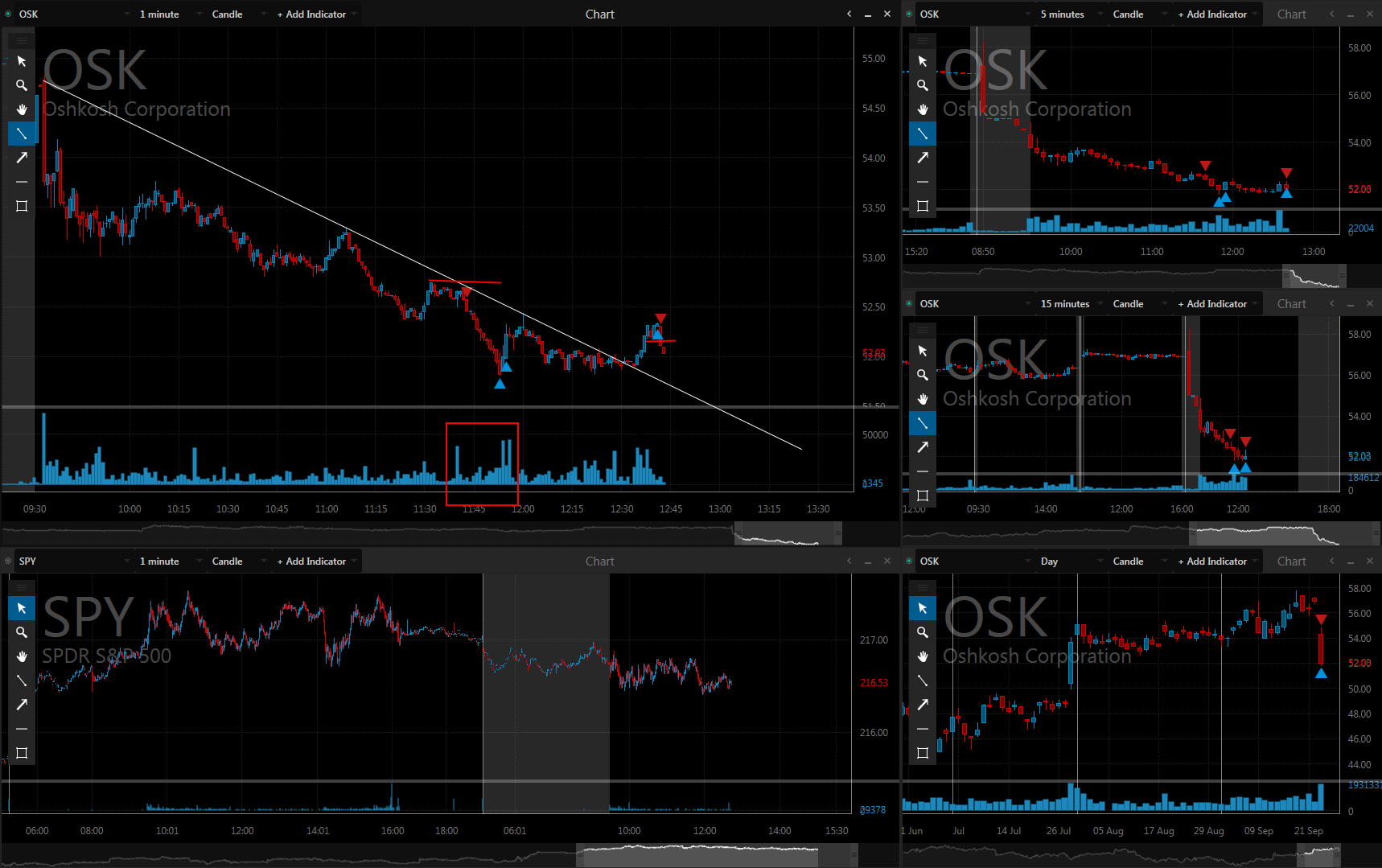Click collapse arrow on OSK 1-minute chart header

[x=849, y=14]
